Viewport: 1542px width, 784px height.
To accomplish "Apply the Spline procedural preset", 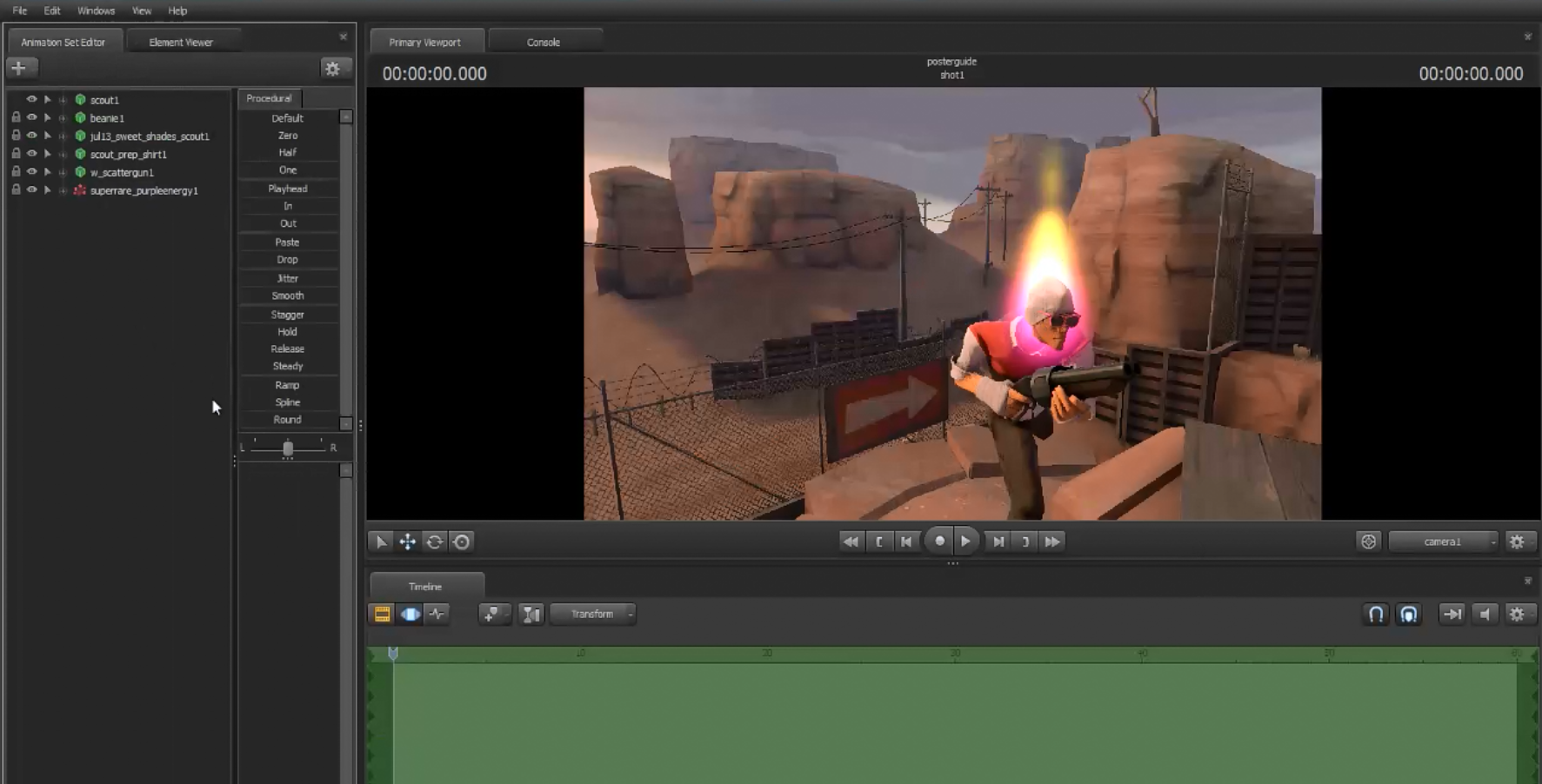I will tap(288, 402).
